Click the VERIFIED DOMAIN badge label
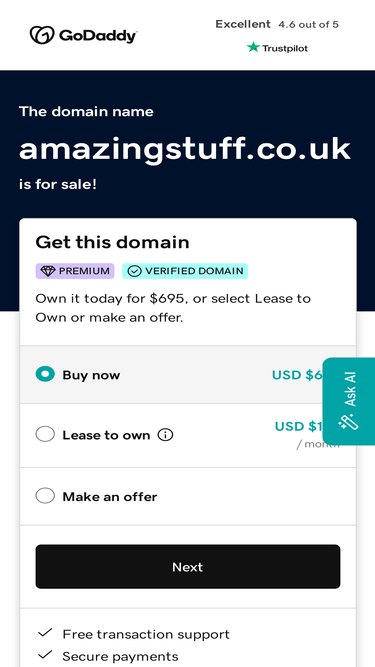Viewport: 375px width, 667px height. tap(194, 271)
